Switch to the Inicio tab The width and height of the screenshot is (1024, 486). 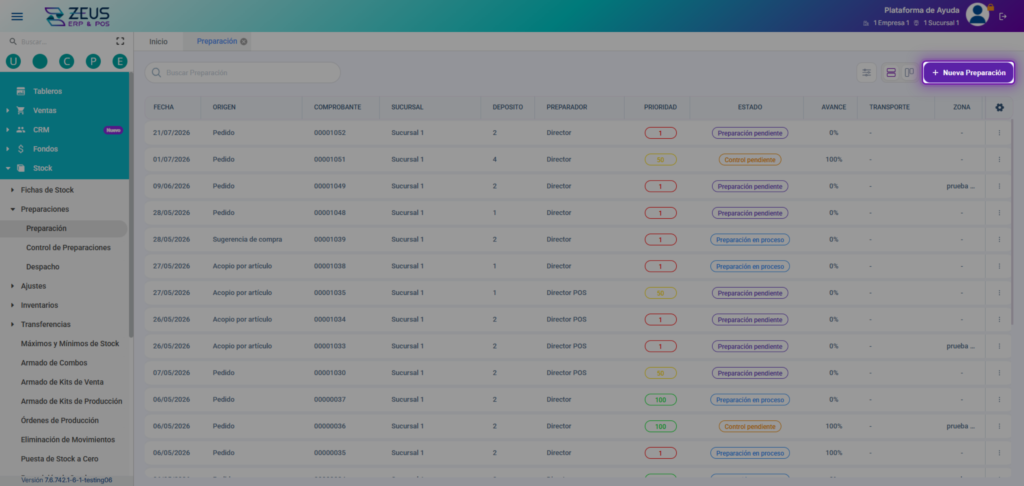pyautogui.click(x=158, y=41)
